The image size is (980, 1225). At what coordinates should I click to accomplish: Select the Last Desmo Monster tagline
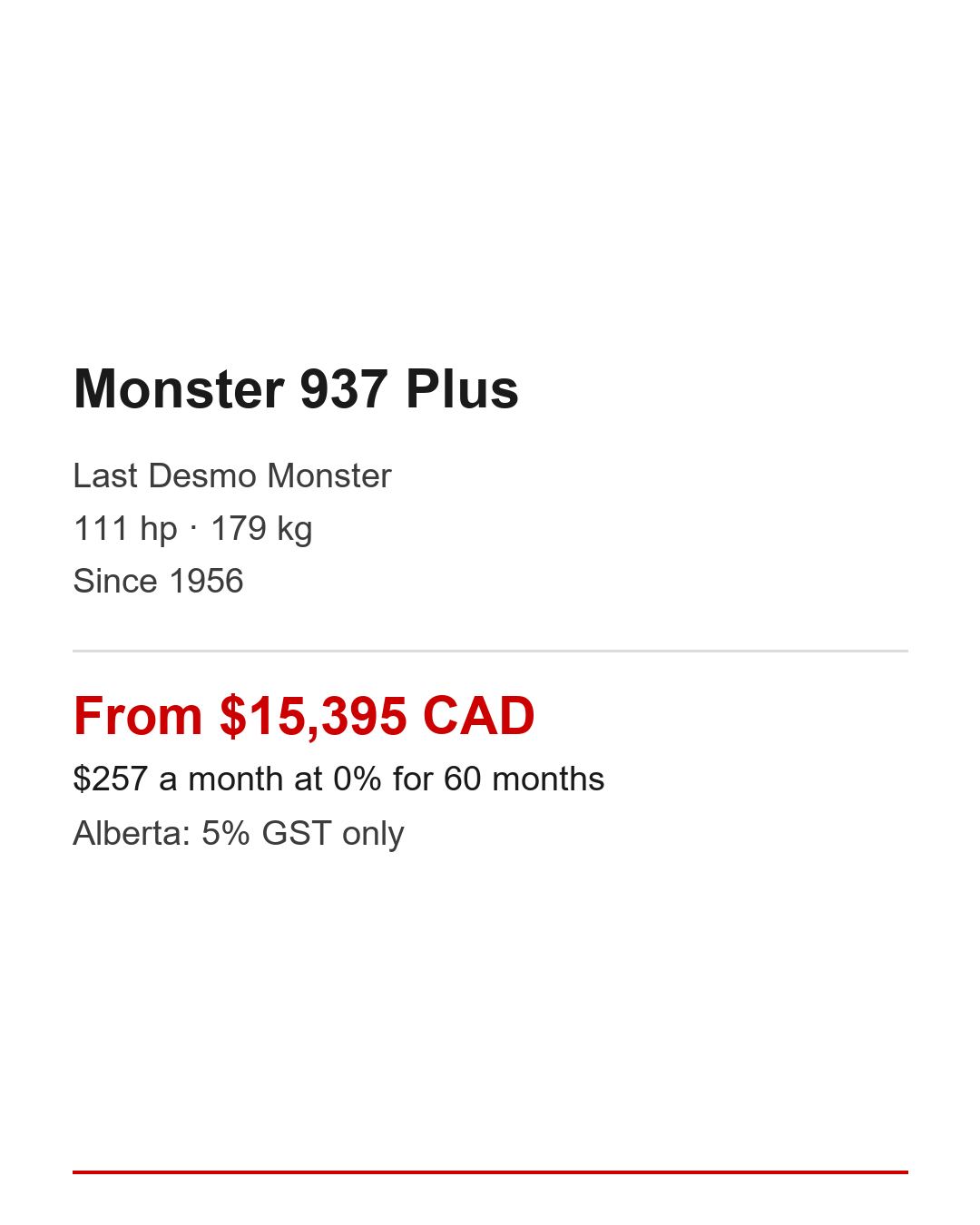pyautogui.click(x=232, y=475)
